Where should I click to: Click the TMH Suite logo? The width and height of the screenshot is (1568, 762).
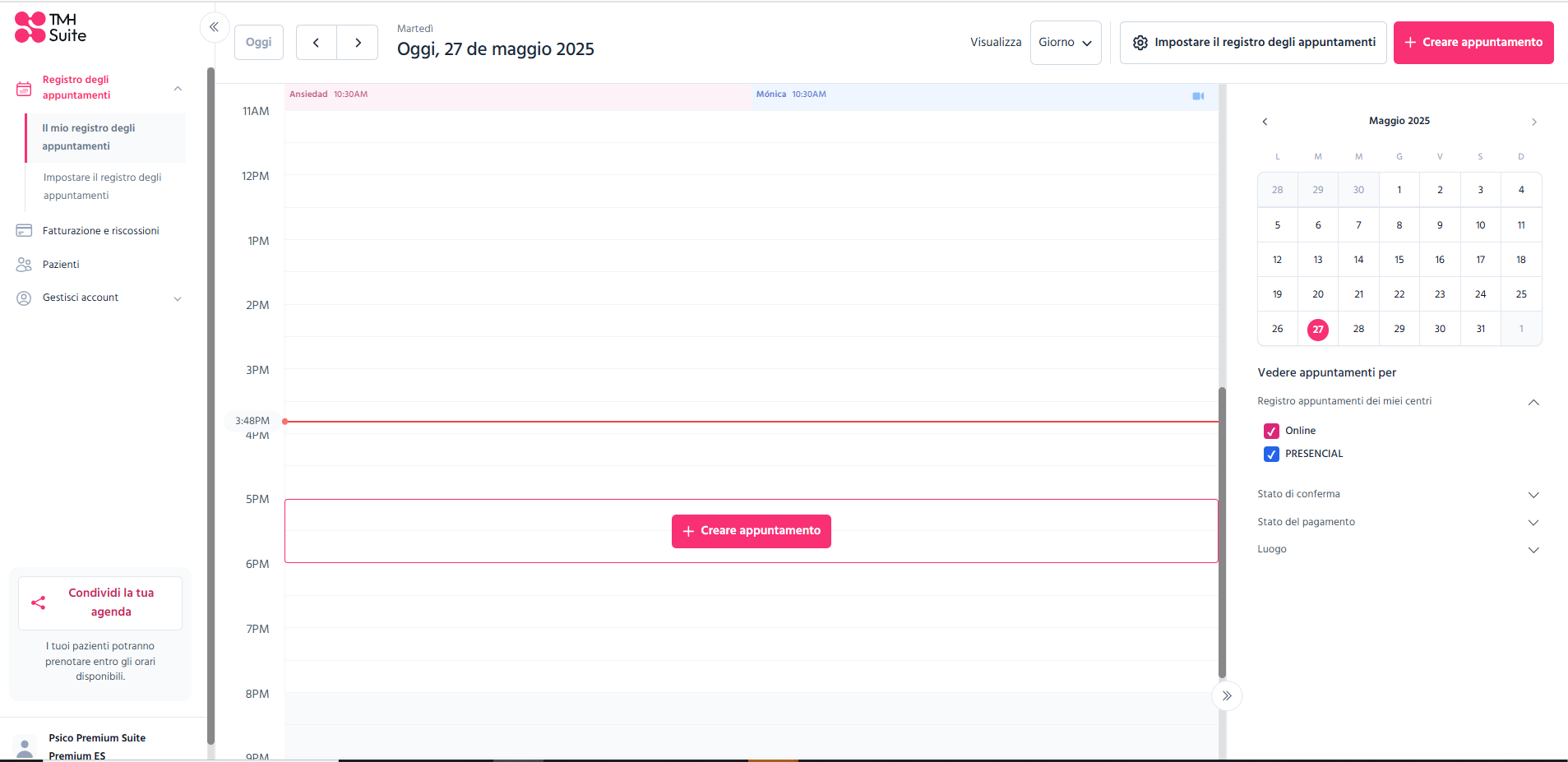[50, 27]
